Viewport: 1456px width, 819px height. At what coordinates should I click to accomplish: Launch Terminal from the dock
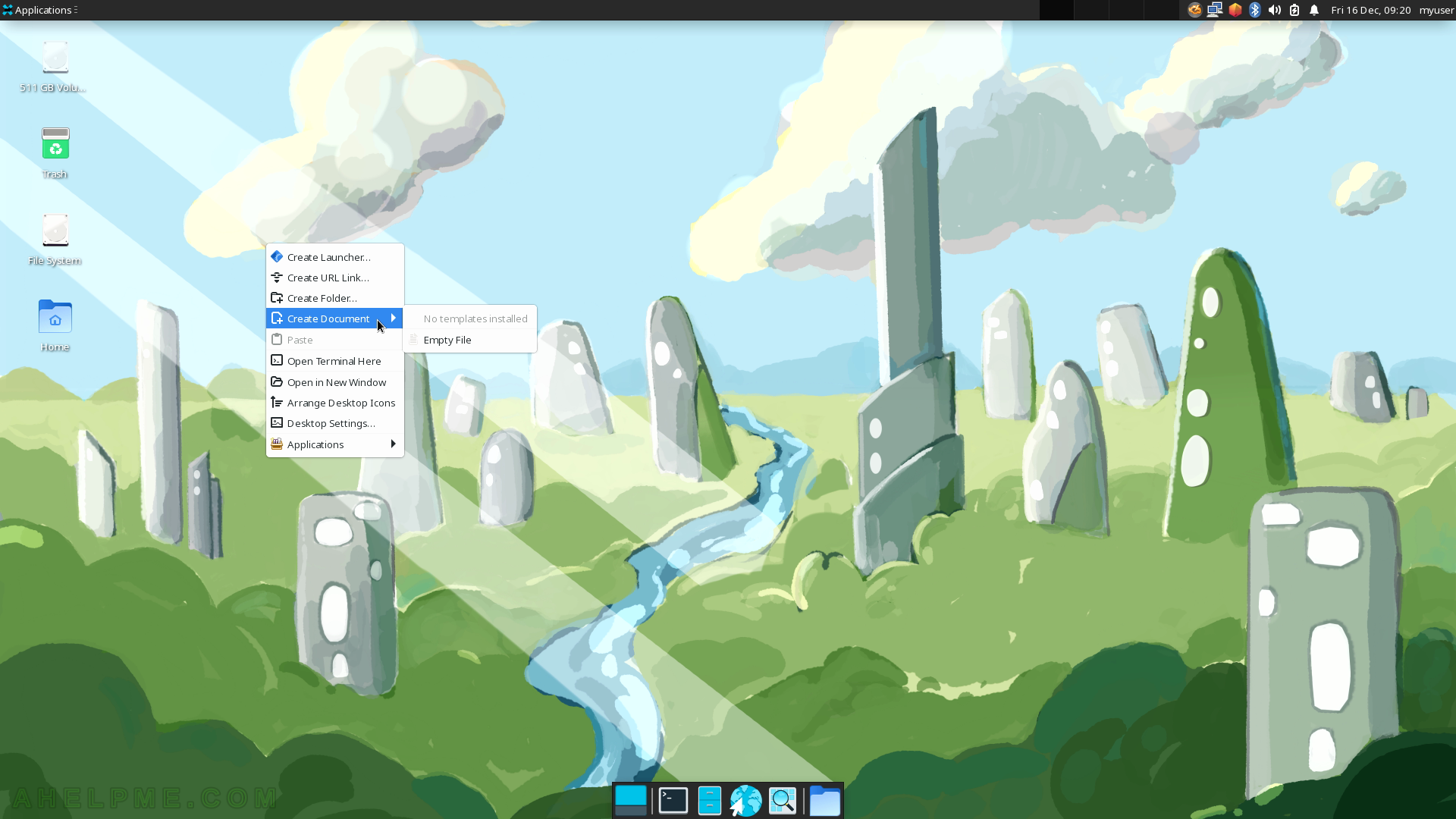pos(673,801)
